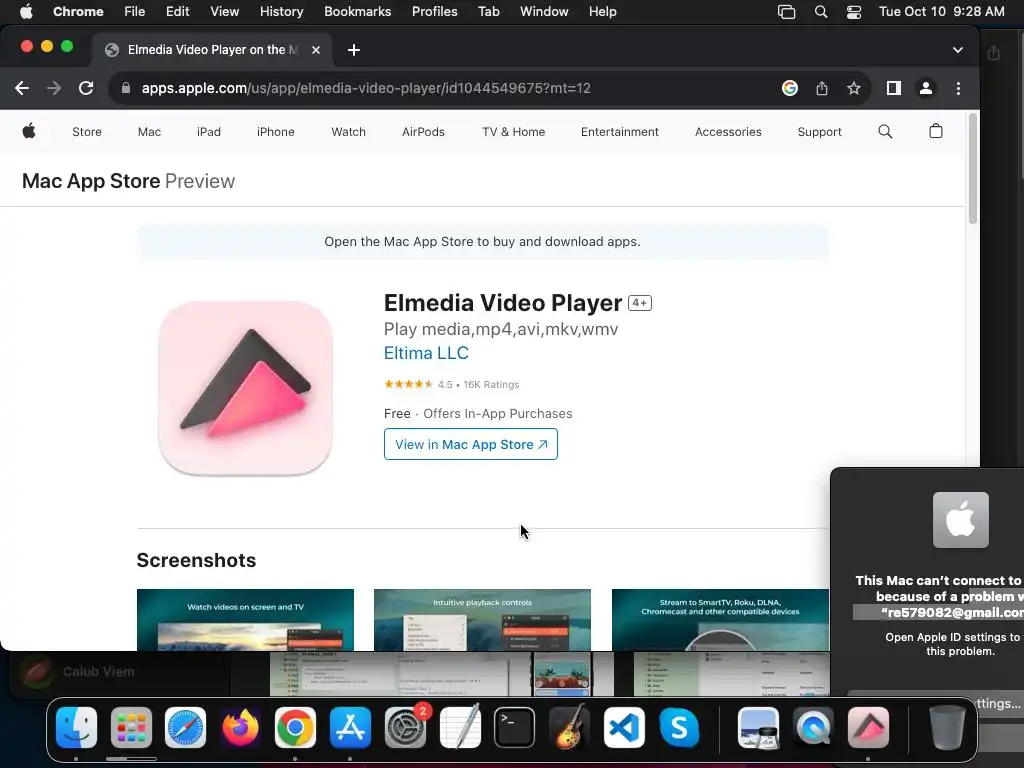Open the Watch videos on screen and TV screenshot

click(x=246, y=620)
